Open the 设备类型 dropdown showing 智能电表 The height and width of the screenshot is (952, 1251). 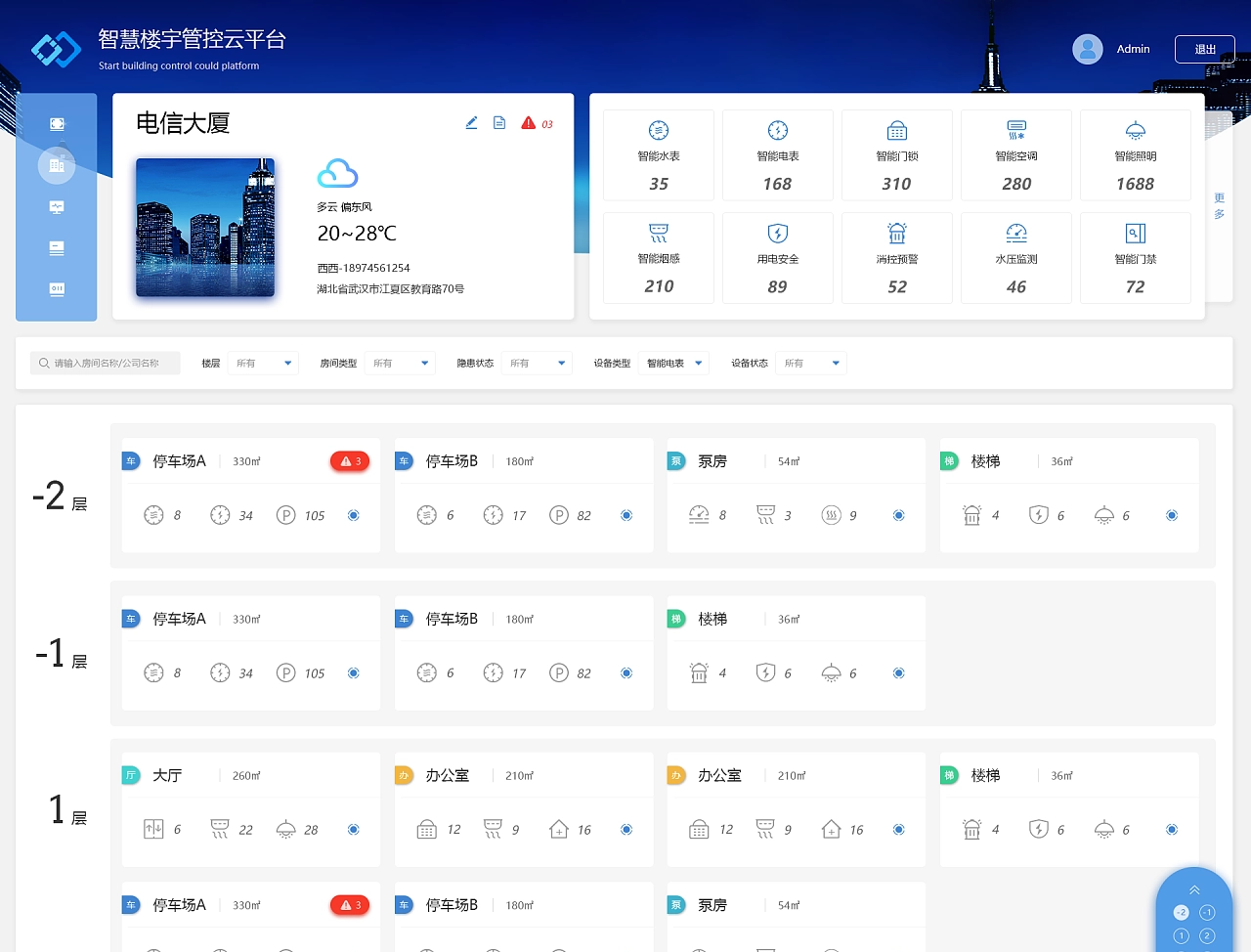(x=674, y=364)
